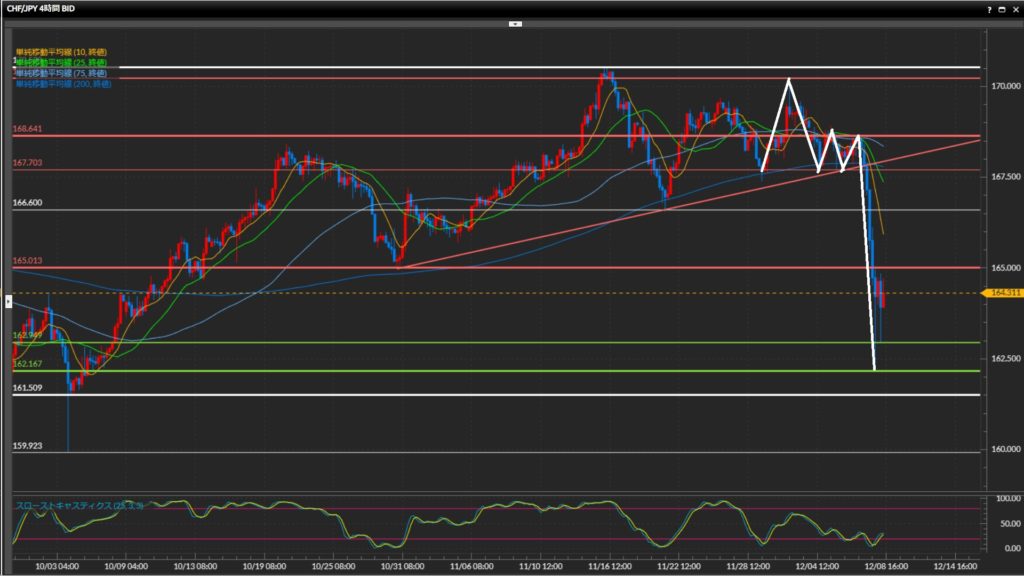Image resolution: width=1024 pixels, height=576 pixels.
Task: Click the 159.923 horizontal line label
Action: pos(27,445)
